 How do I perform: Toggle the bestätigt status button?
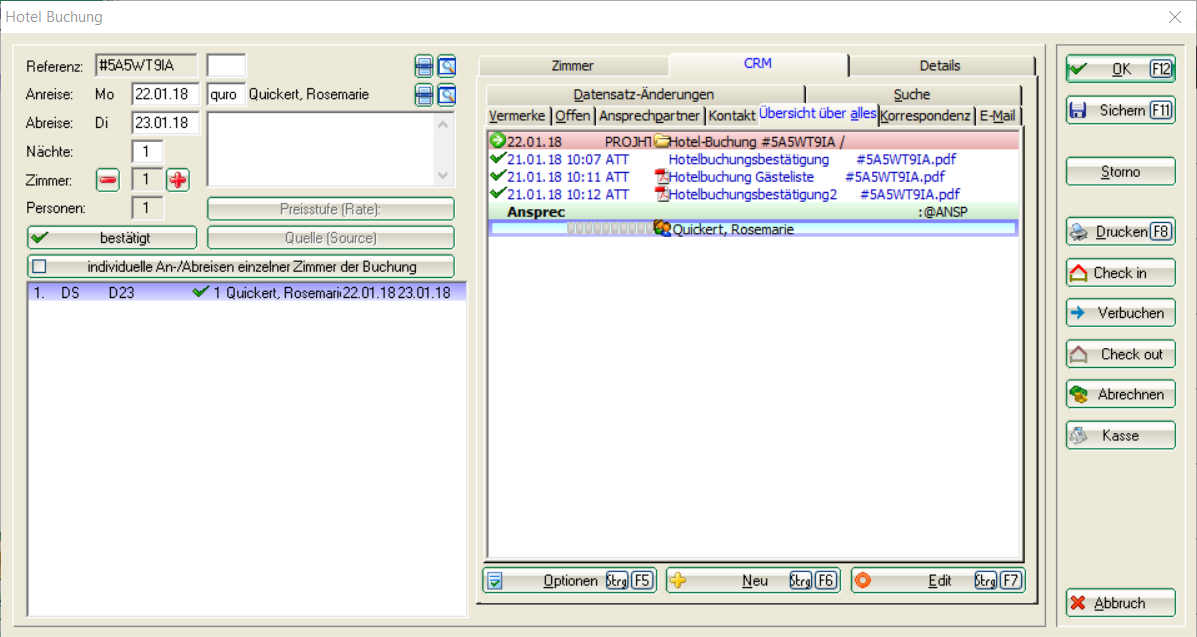[112, 238]
